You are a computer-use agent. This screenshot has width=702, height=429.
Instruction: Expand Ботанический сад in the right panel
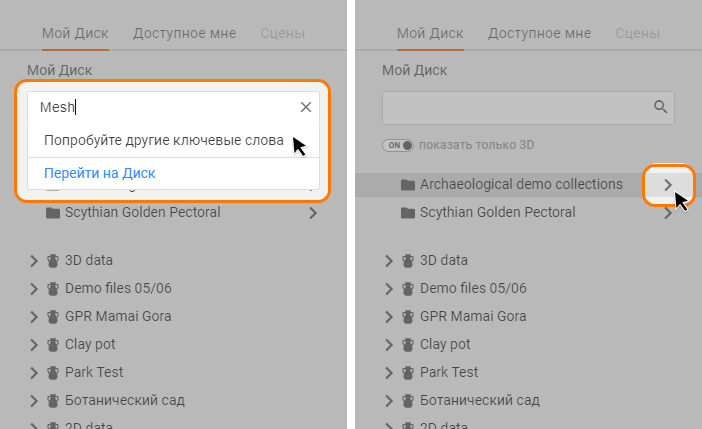390,400
